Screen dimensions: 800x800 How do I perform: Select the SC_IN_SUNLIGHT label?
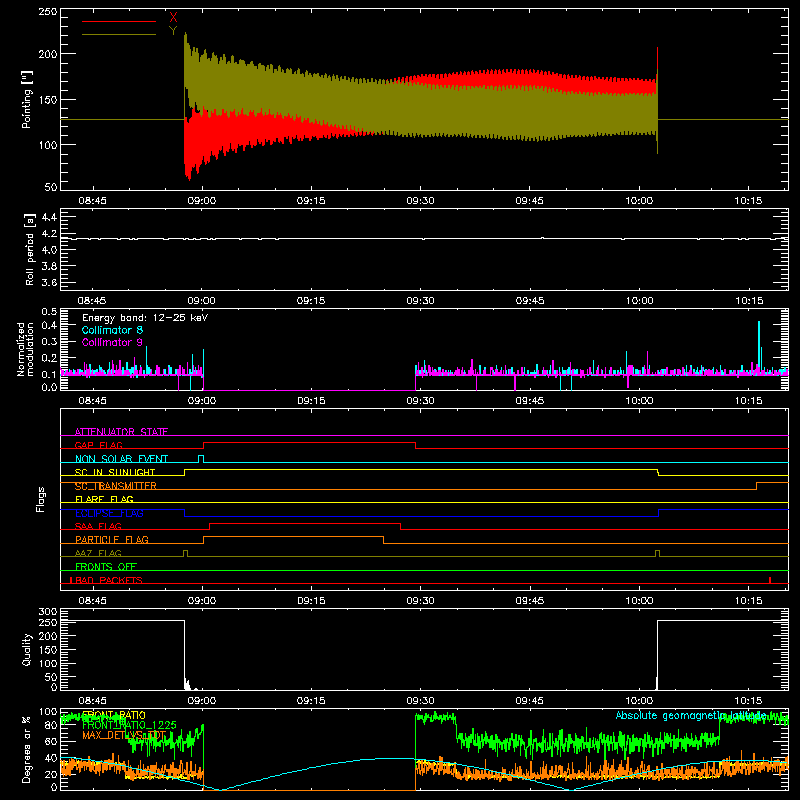pos(115,472)
